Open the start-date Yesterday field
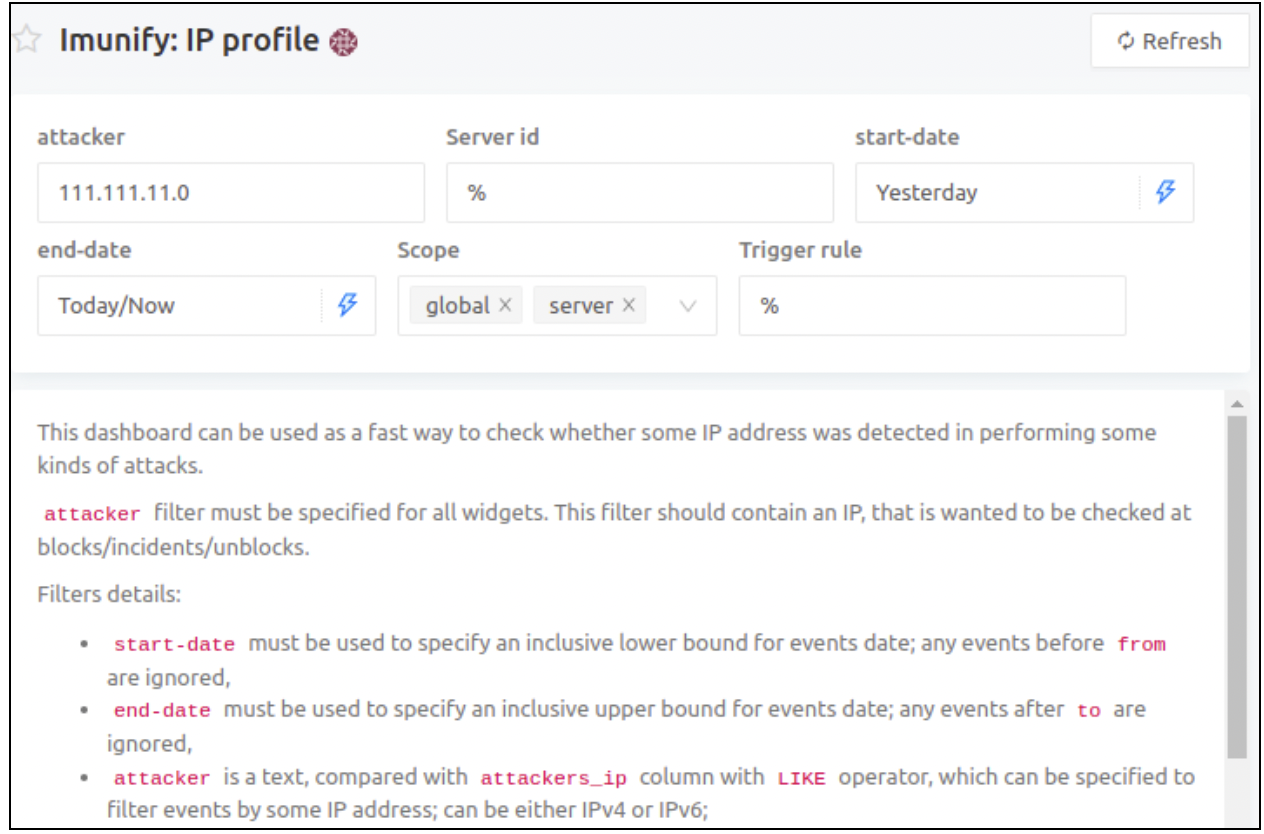This screenshot has height=834, width=1264. (1024, 193)
